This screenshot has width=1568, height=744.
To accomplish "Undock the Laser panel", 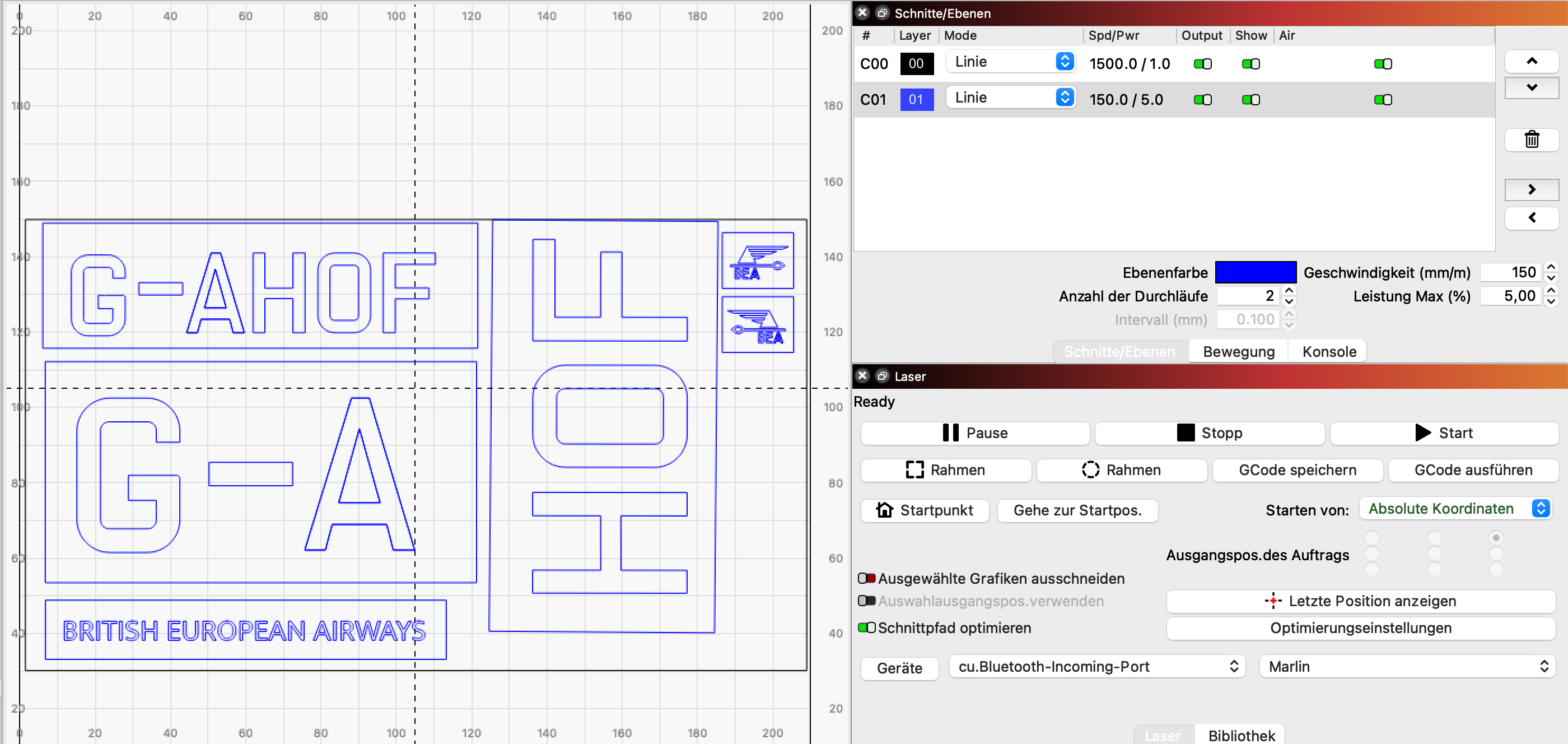I will (x=881, y=376).
